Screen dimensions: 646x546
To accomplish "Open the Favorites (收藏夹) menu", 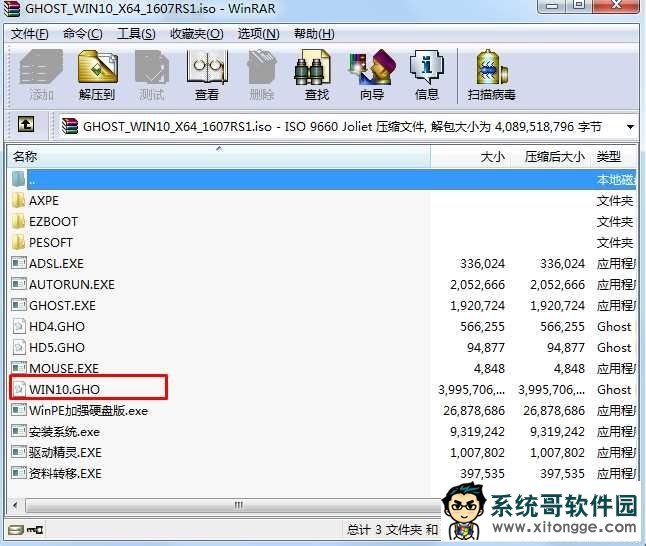I will pos(197,33).
